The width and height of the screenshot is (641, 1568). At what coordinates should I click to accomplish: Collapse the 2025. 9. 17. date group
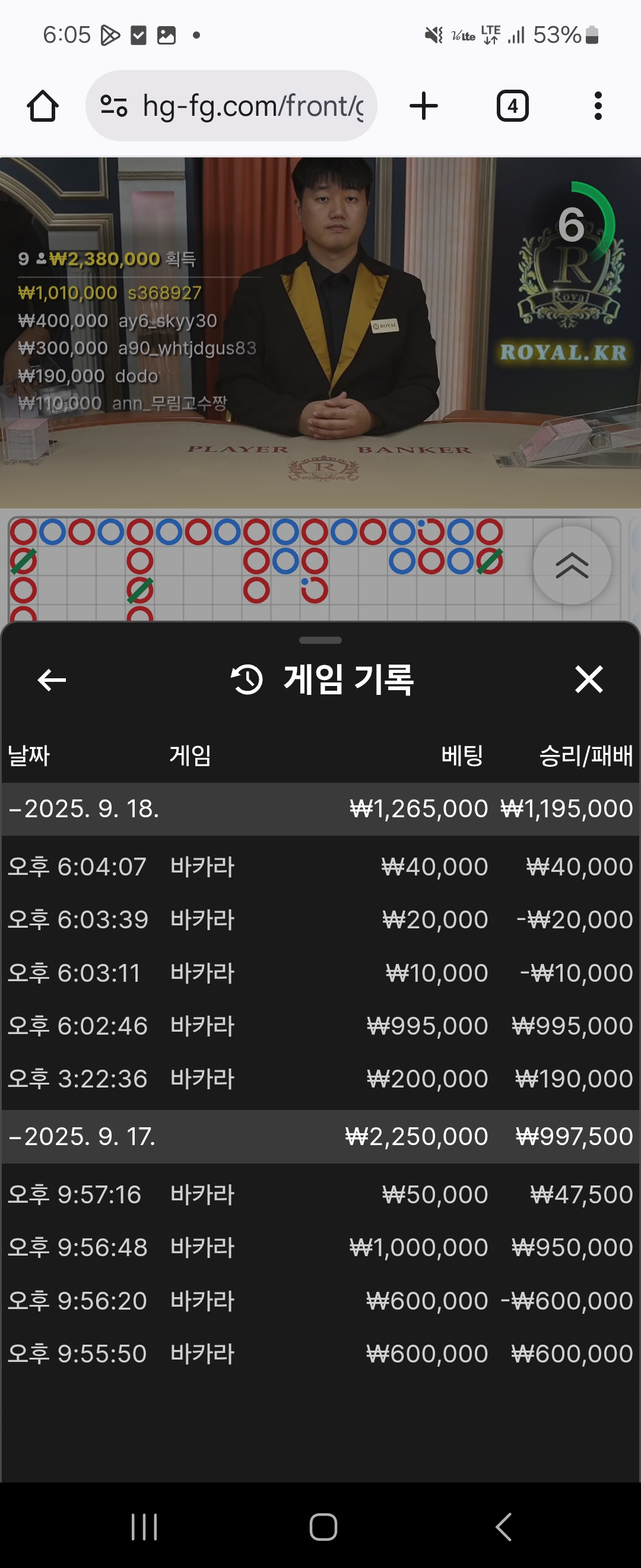(x=320, y=1136)
